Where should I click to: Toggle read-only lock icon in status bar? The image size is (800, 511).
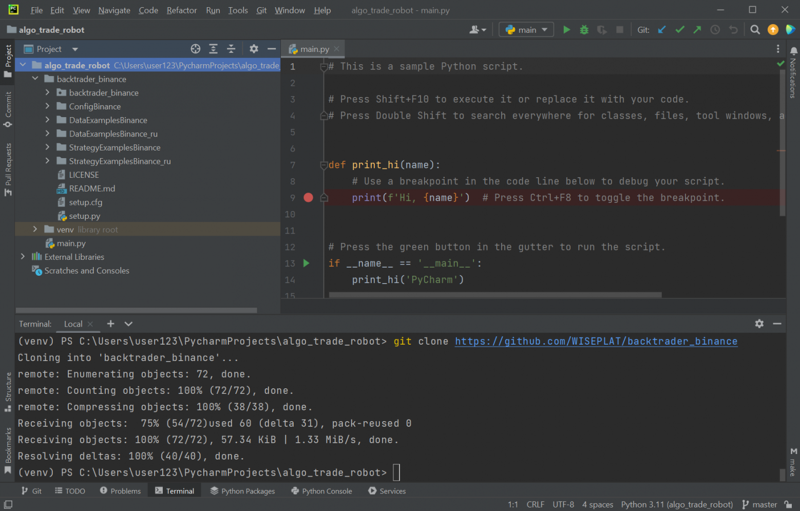pyautogui.click(x=789, y=504)
